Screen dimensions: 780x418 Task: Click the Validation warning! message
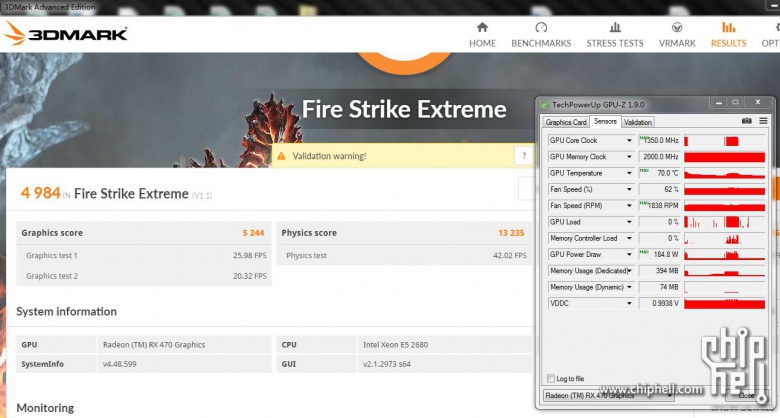point(329,156)
